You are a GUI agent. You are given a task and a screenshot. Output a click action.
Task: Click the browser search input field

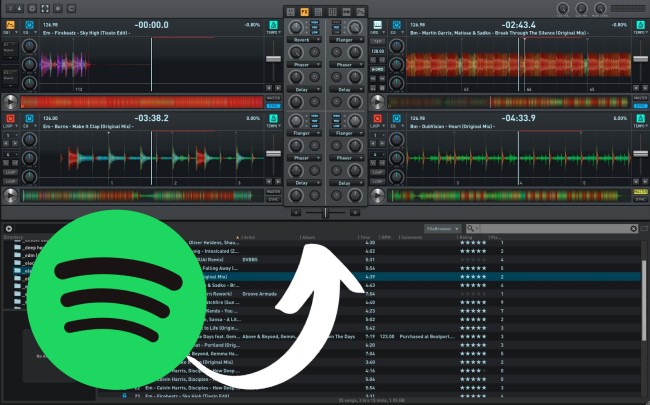tap(555, 228)
